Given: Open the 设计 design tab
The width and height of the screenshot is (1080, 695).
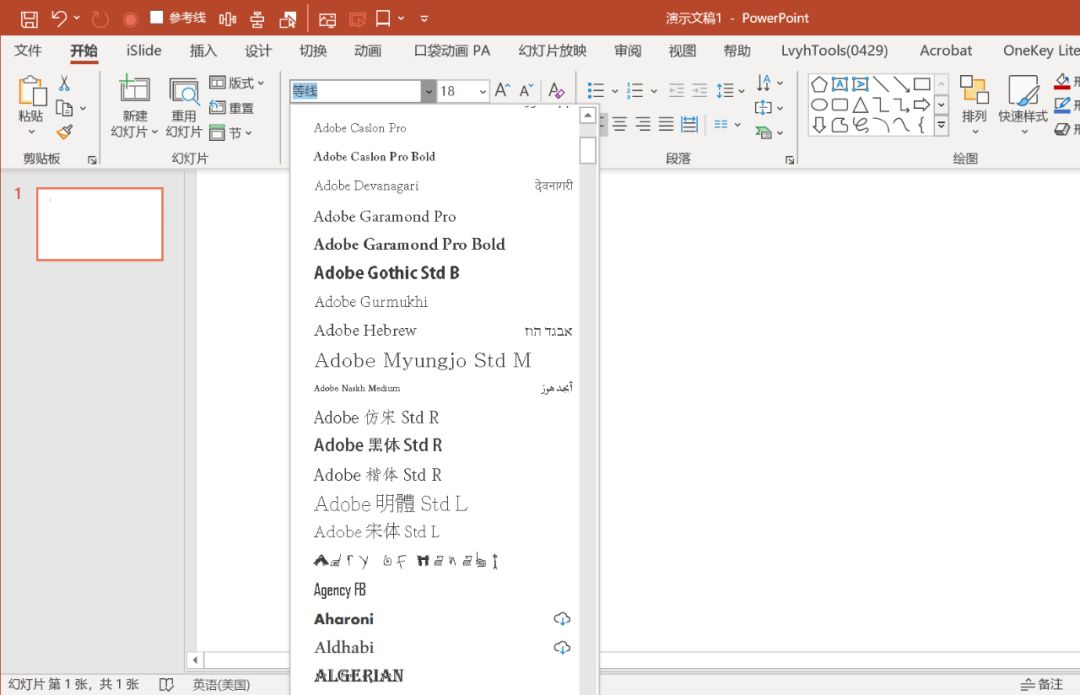Looking at the screenshot, I should click(258, 51).
